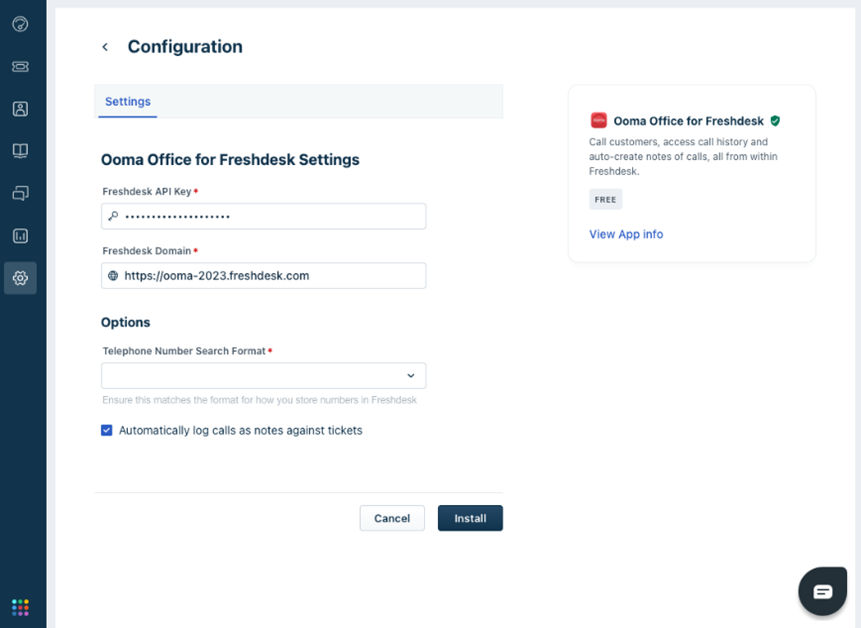The width and height of the screenshot is (861, 628).
Task: Open the Freshworks app switcher grid
Action: tap(20, 606)
